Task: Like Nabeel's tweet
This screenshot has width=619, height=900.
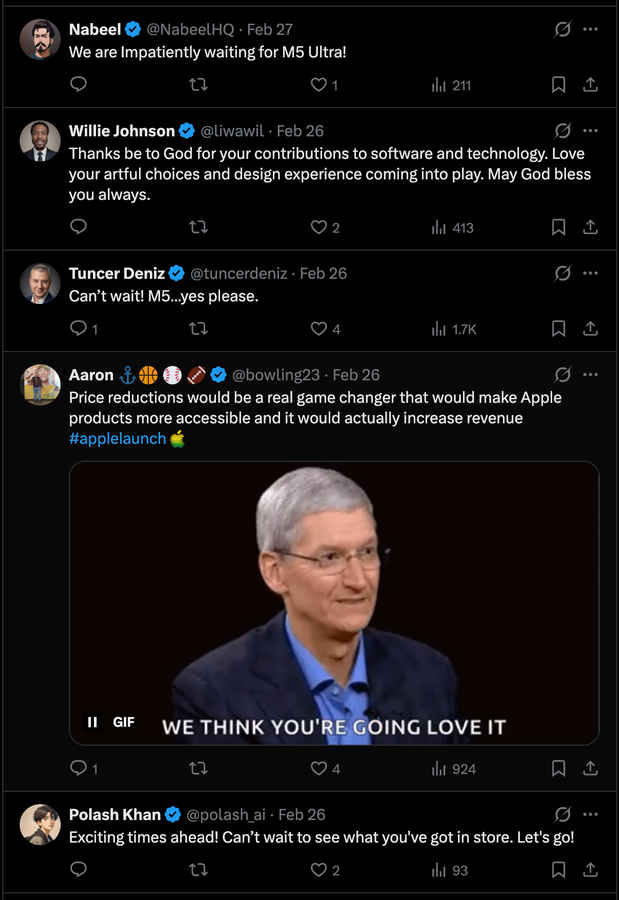Action: click(319, 85)
